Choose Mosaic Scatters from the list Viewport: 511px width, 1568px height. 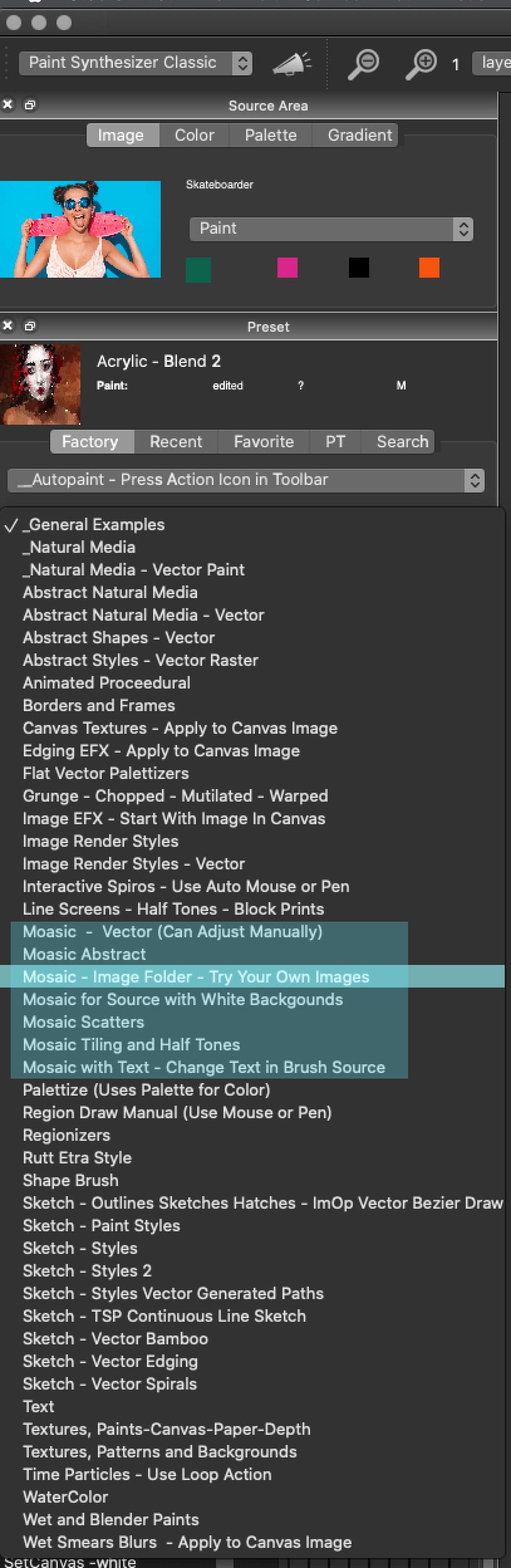pyautogui.click(x=83, y=1022)
